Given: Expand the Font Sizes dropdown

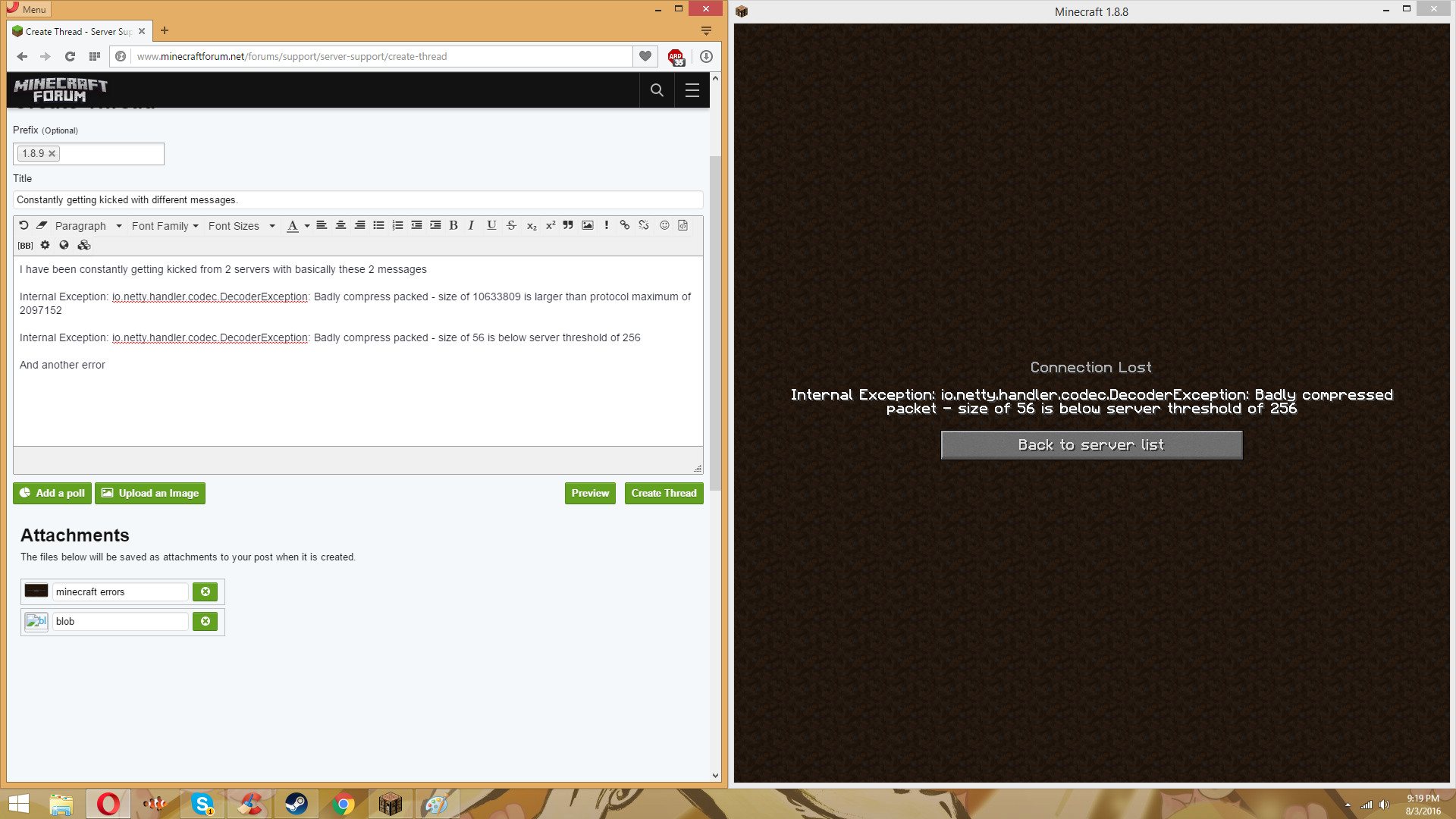Looking at the screenshot, I should tap(241, 226).
